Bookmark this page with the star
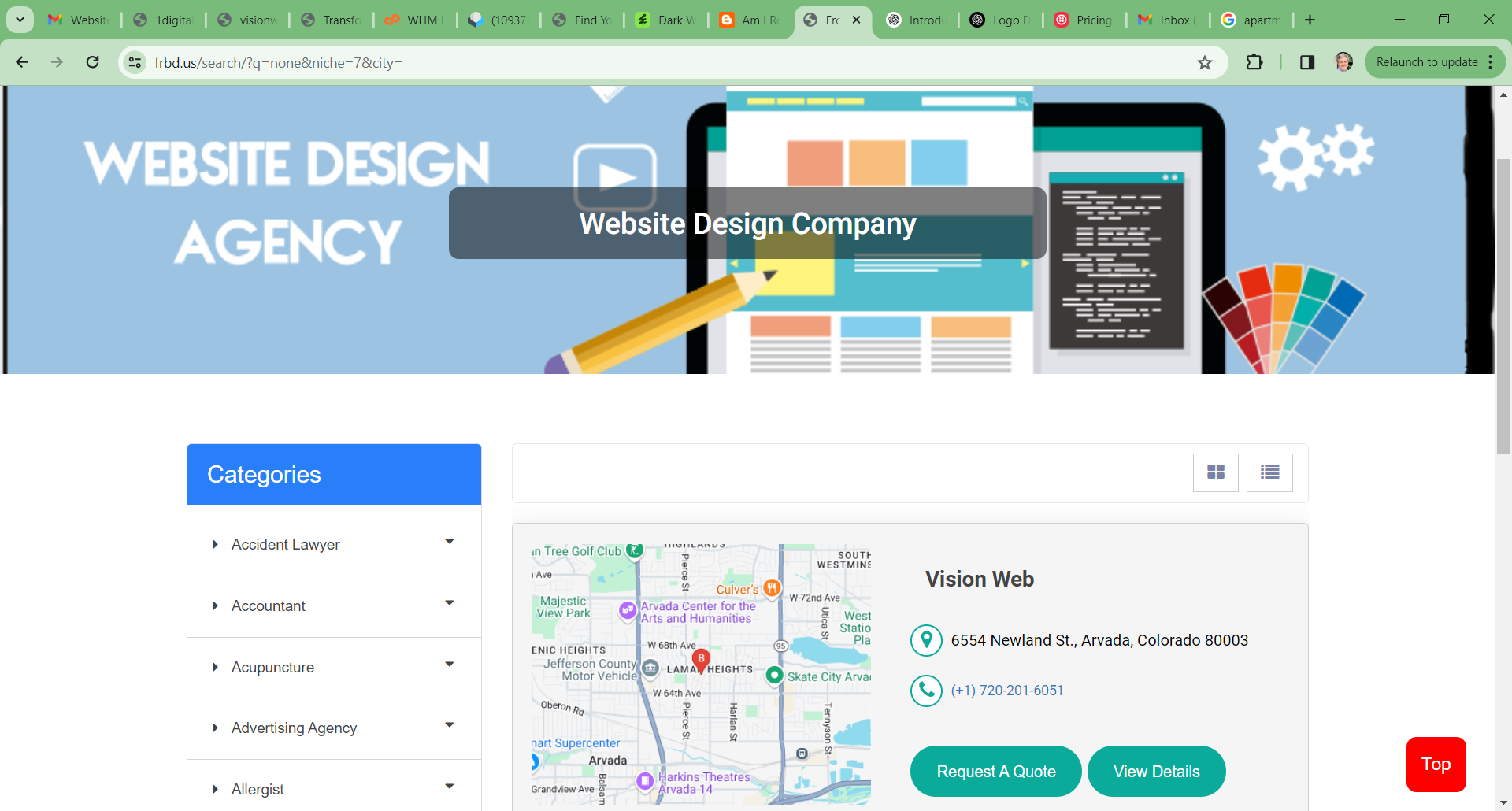 pos(1205,62)
